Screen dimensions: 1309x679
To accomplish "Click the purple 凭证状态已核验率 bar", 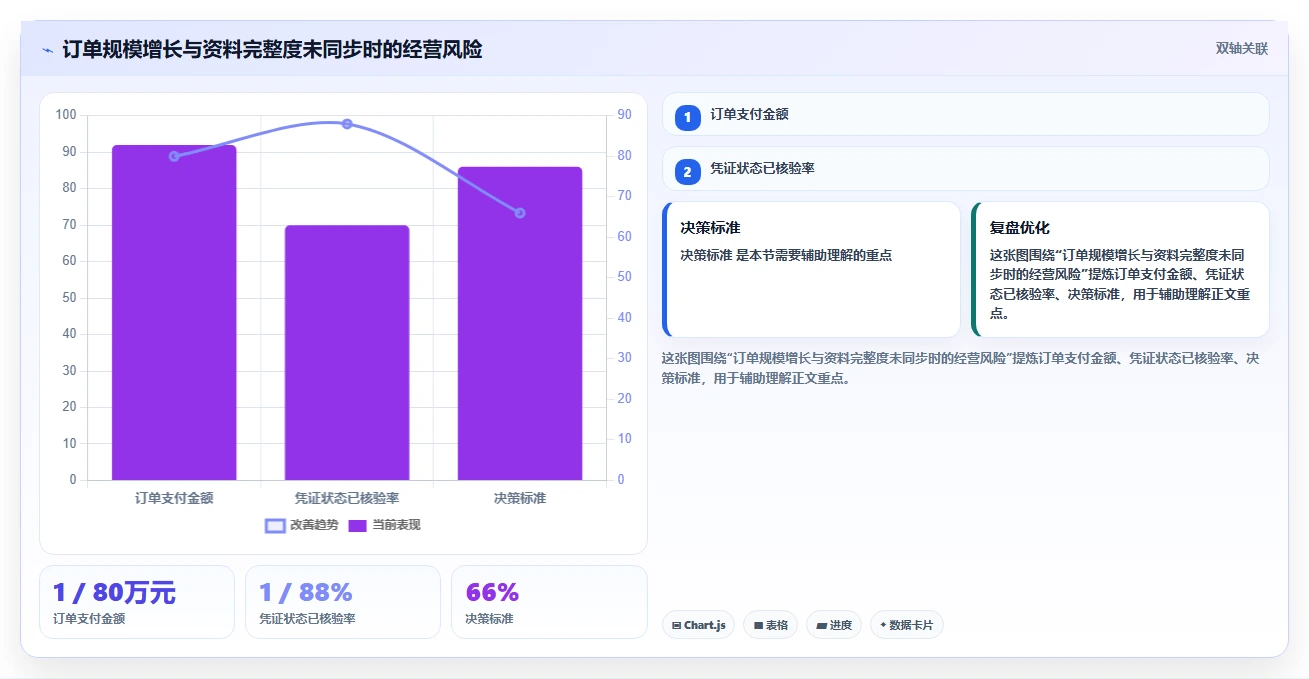I will [347, 353].
